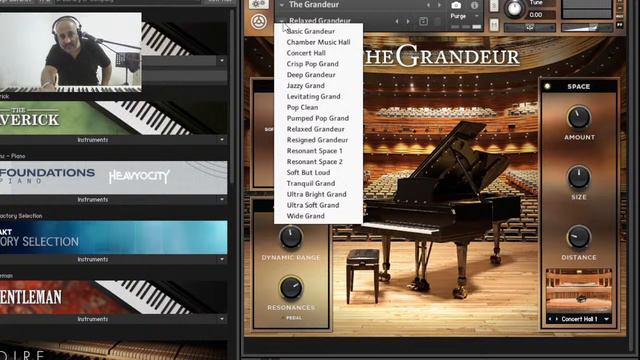640x360 pixels.
Task: Click the Tune value 0.00 field
Action: (x=540, y=15)
